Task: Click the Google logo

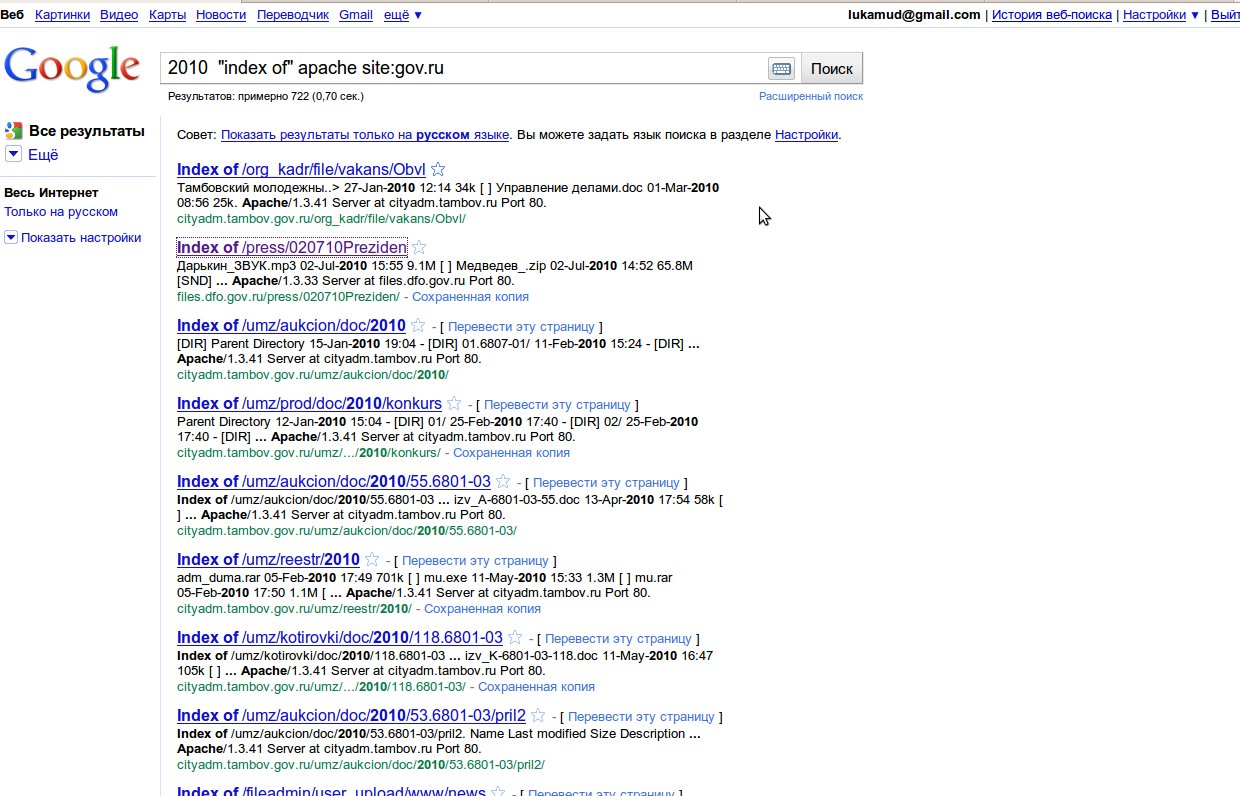Action: (x=72, y=68)
